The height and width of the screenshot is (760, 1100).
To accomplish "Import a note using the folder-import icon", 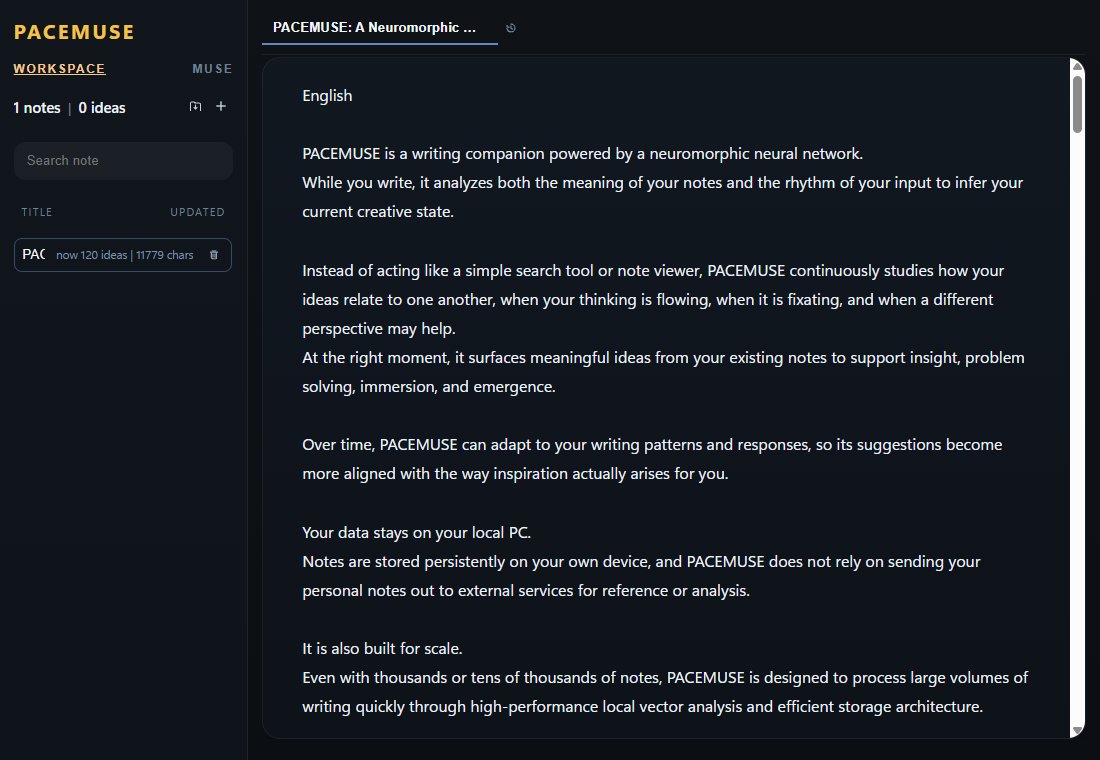I will [x=195, y=107].
